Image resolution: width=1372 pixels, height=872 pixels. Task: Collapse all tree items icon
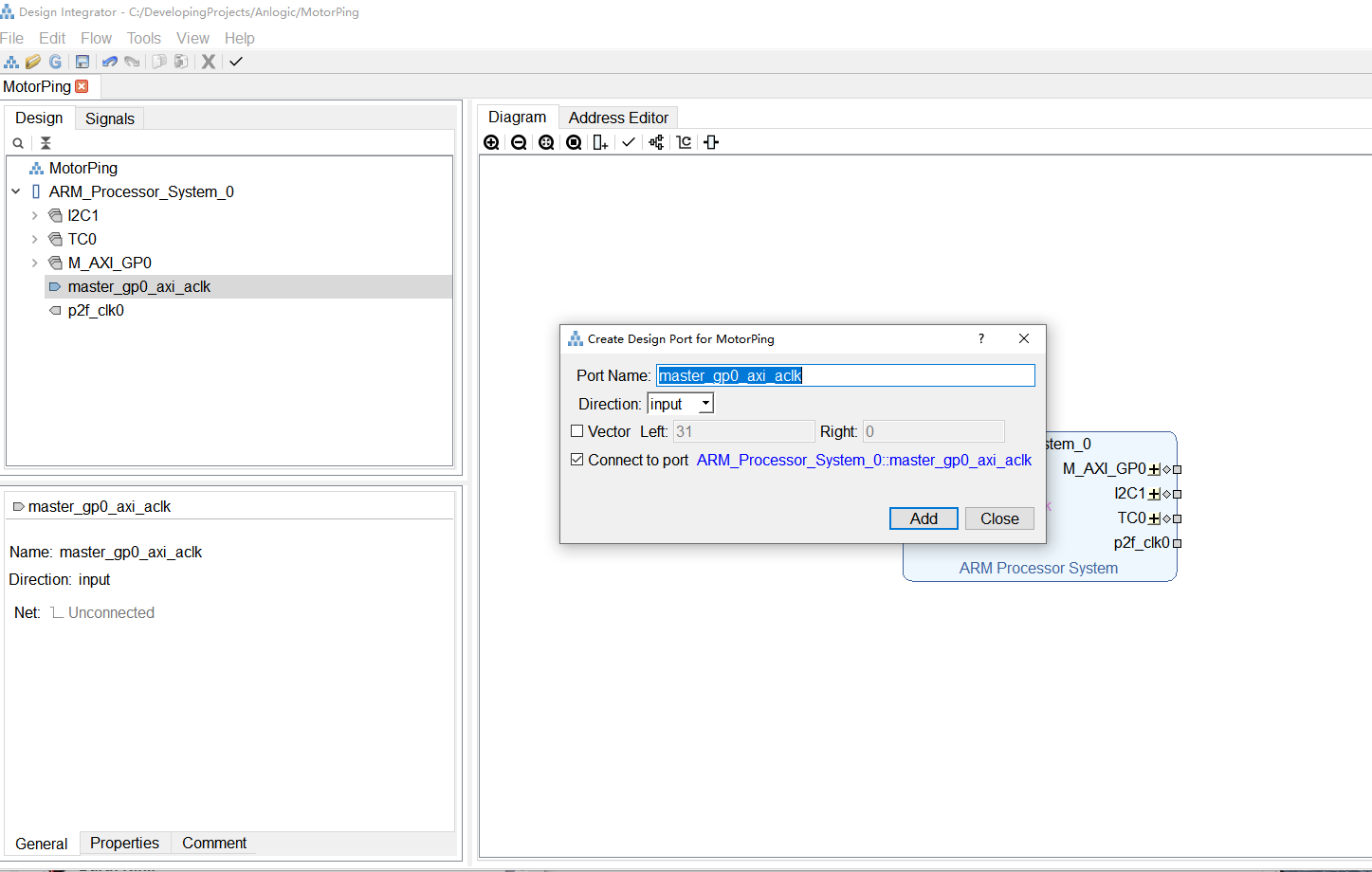(x=46, y=143)
